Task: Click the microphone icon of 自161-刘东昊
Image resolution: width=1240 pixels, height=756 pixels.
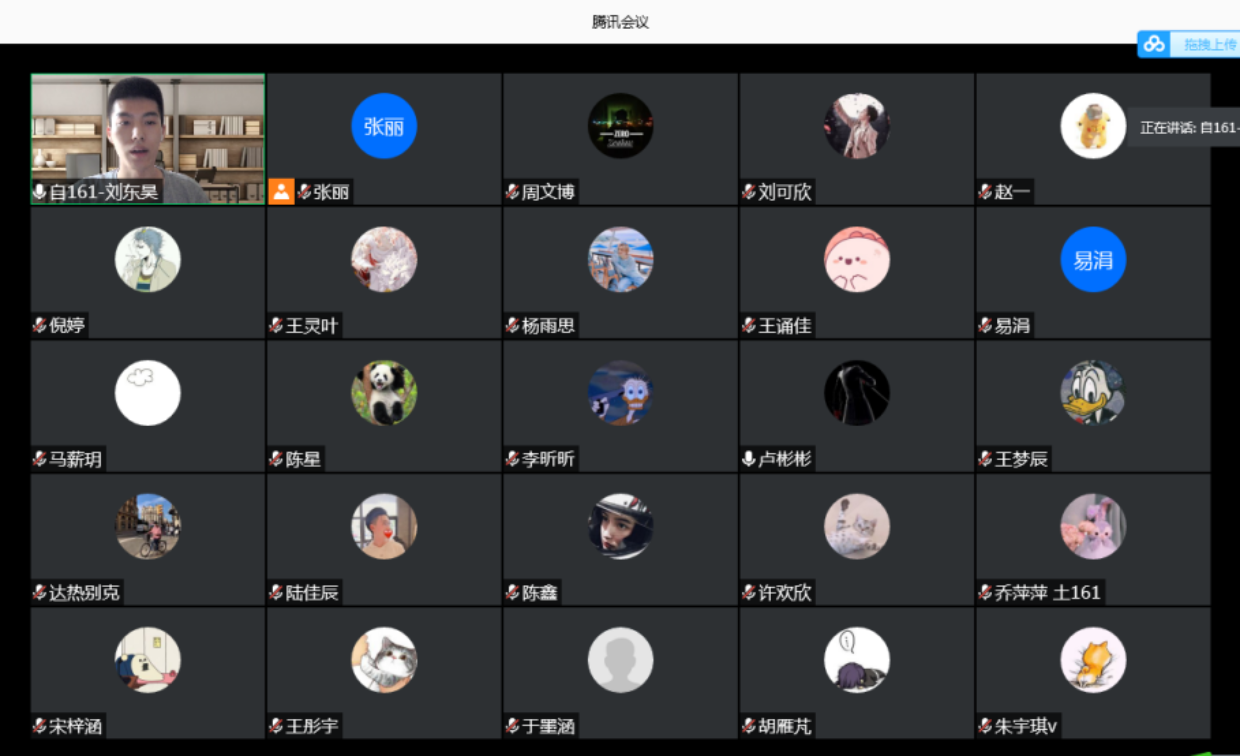Action: coord(40,192)
